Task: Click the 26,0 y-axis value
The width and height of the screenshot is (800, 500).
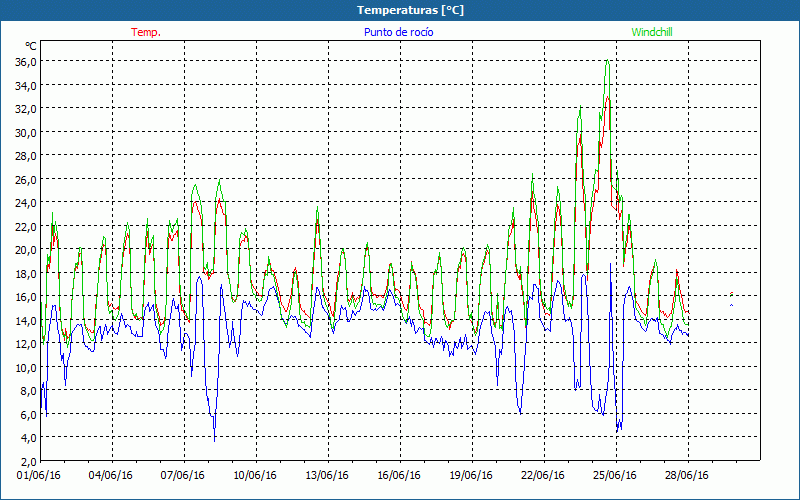Action: click(26, 179)
